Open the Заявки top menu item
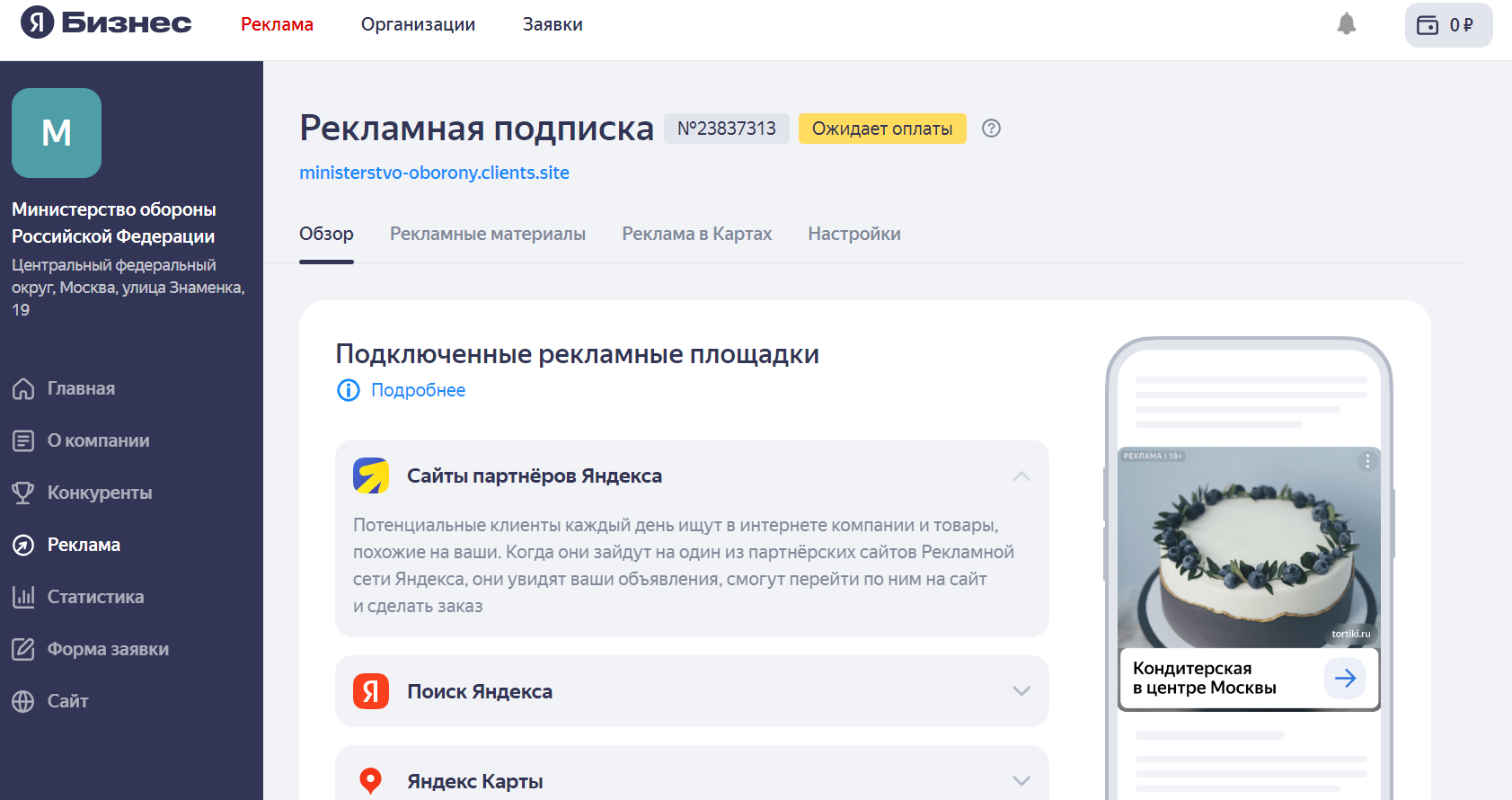This screenshot has height=800, width=1512. (x=553, y=24)
